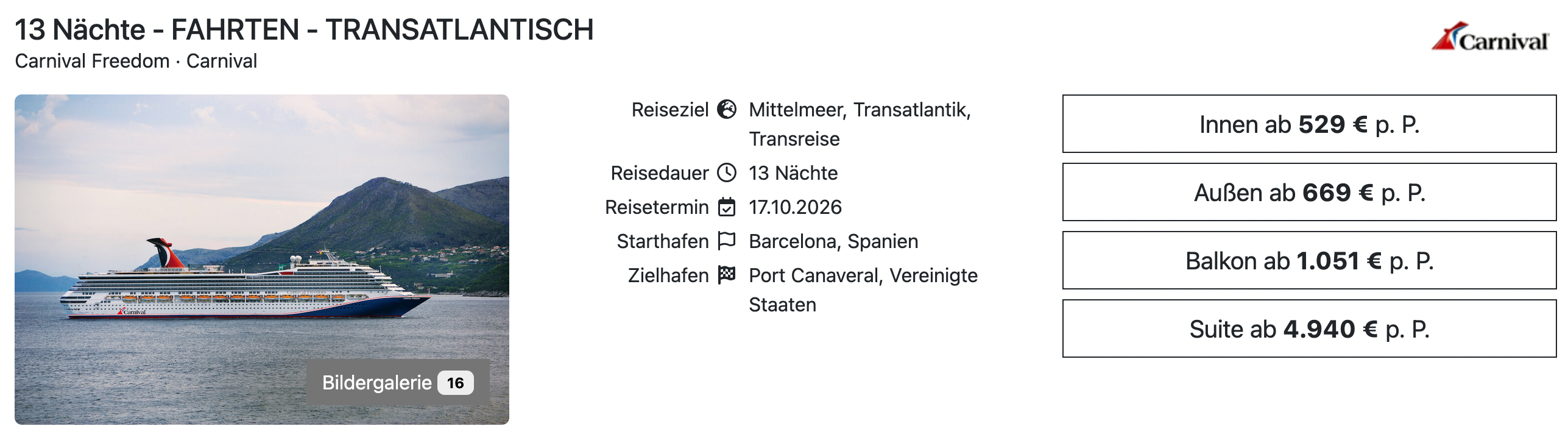Select the Innen cabin from 529 €

tap(1309, 124)
